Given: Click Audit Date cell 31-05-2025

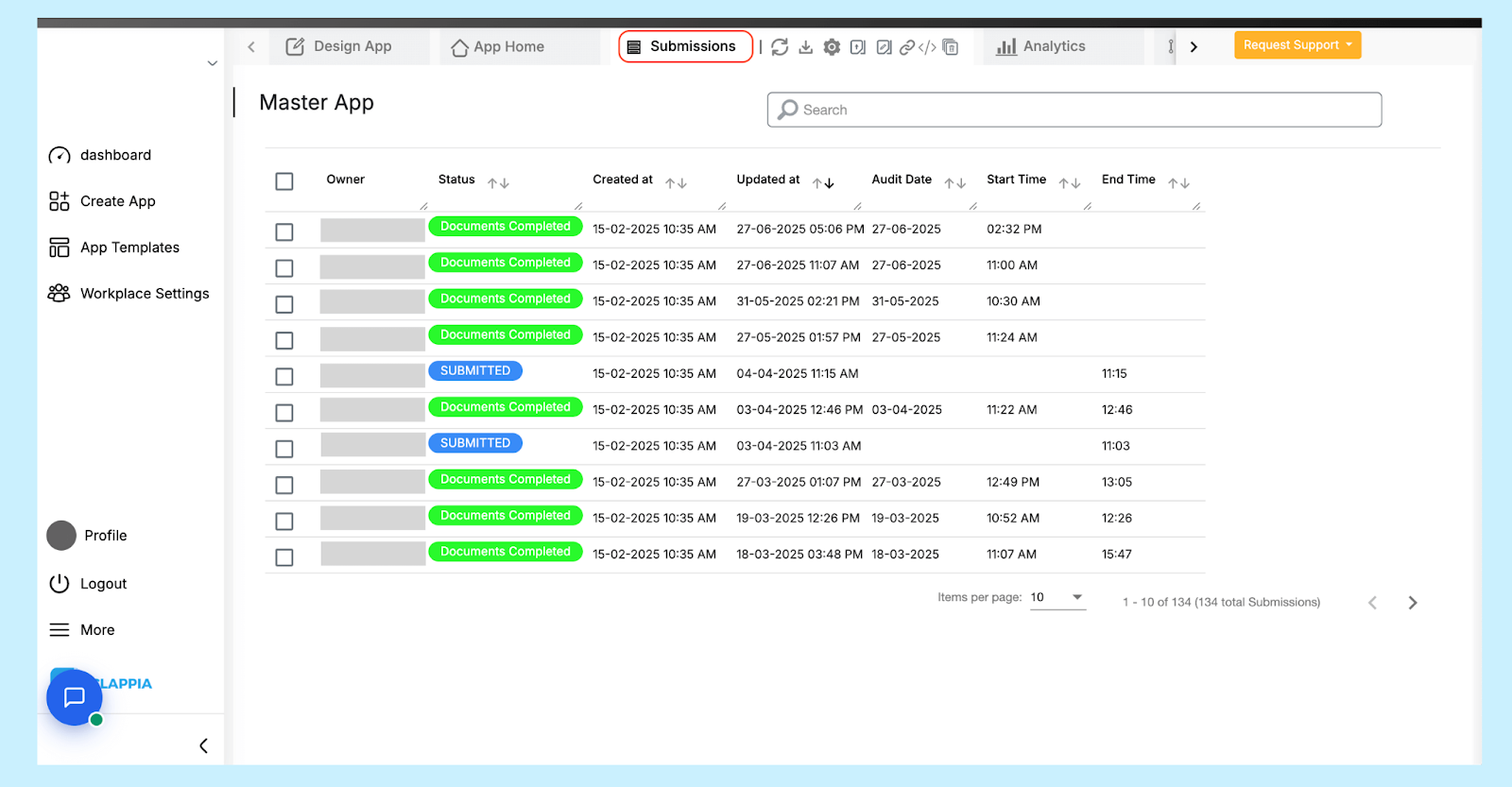Looking at the screenshot, I should [x=905, y=301].
